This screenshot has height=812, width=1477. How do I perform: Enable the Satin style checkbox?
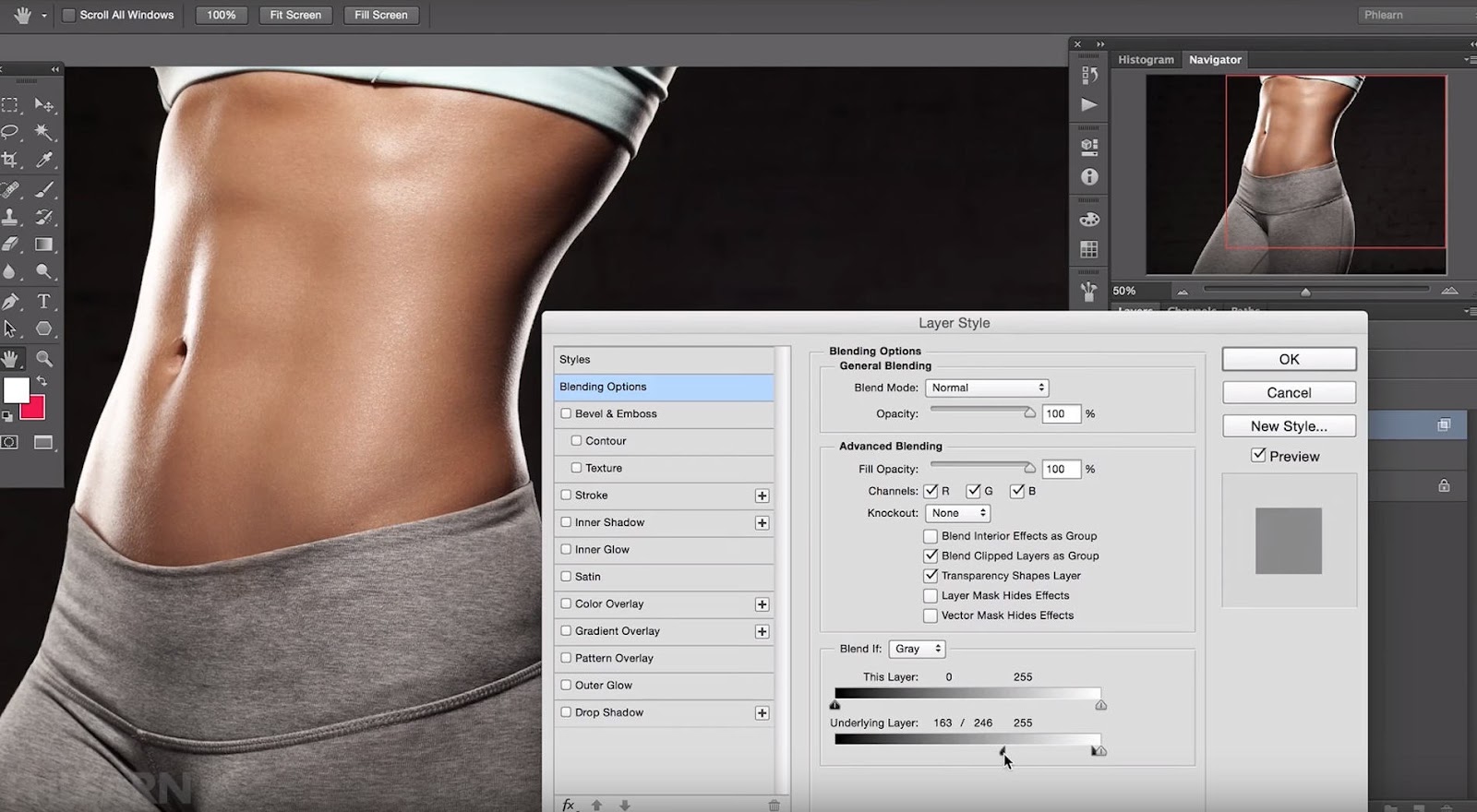click(566, 577)
